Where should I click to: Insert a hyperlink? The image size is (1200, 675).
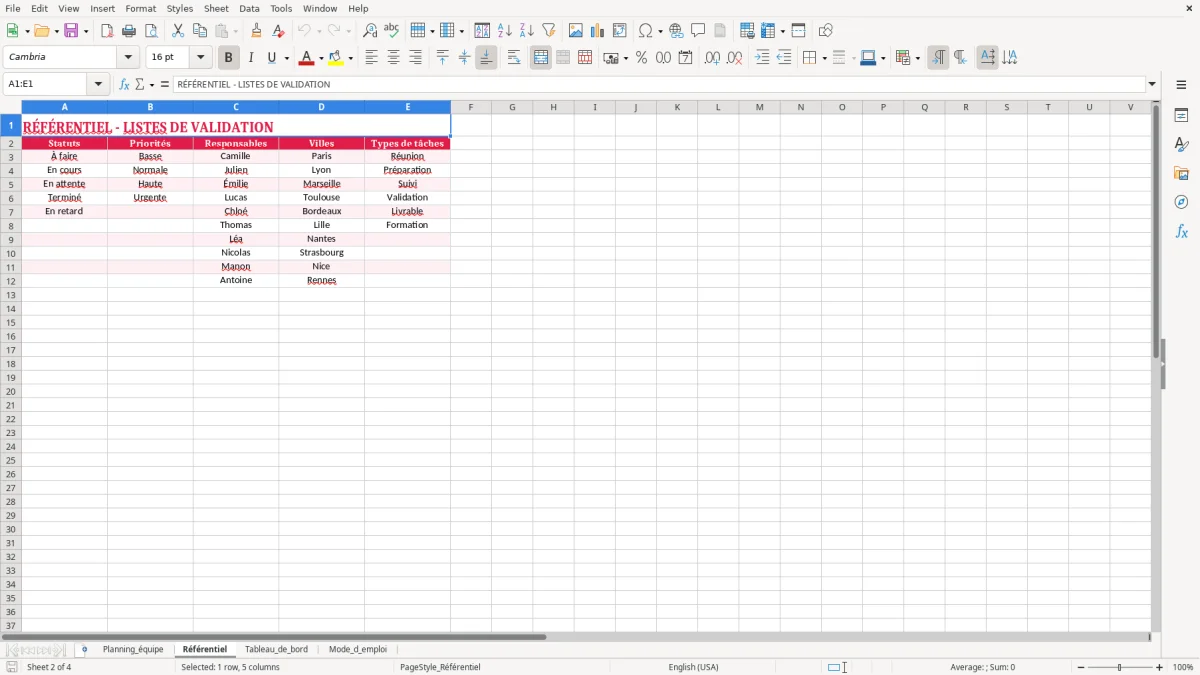click(676, 31)
